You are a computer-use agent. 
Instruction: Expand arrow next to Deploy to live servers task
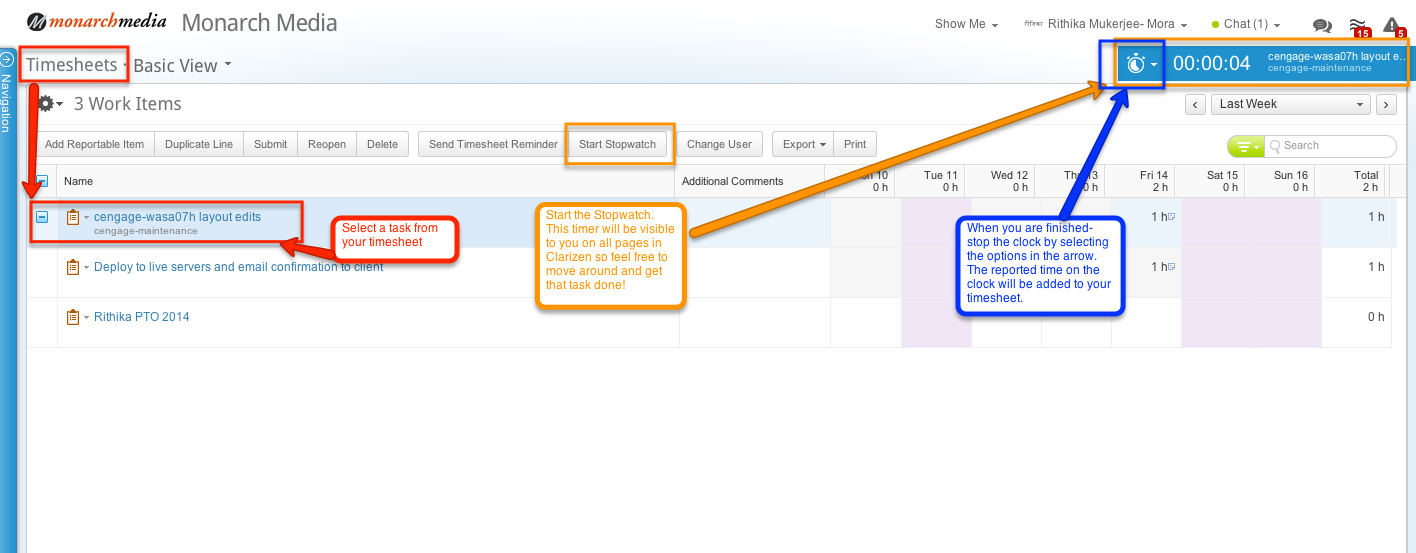click(87, 267)
